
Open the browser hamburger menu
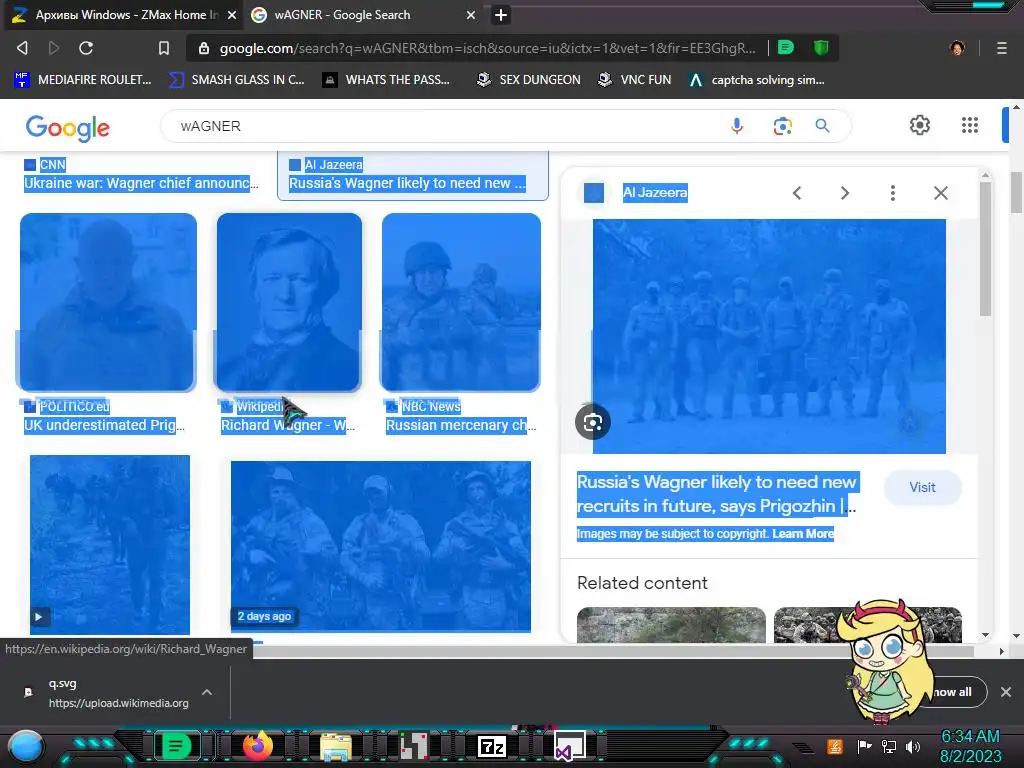click(x=1001, y=48)
